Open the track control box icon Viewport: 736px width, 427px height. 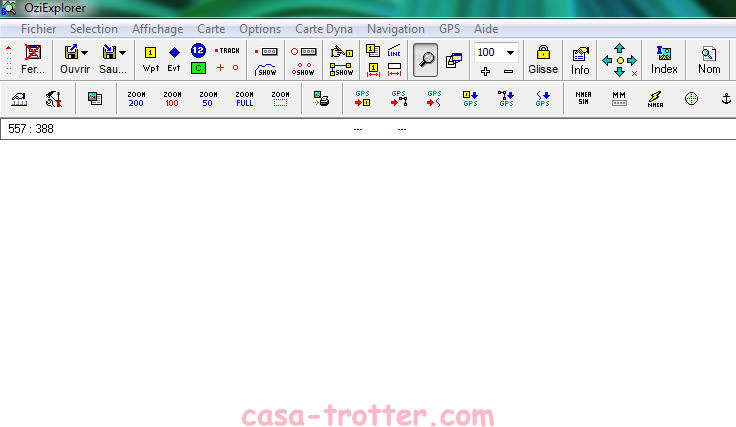click(266, 52)
